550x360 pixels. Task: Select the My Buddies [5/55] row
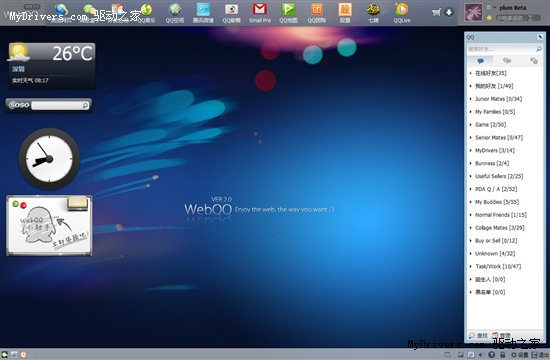pyautogui.click(x=504, y=202)
